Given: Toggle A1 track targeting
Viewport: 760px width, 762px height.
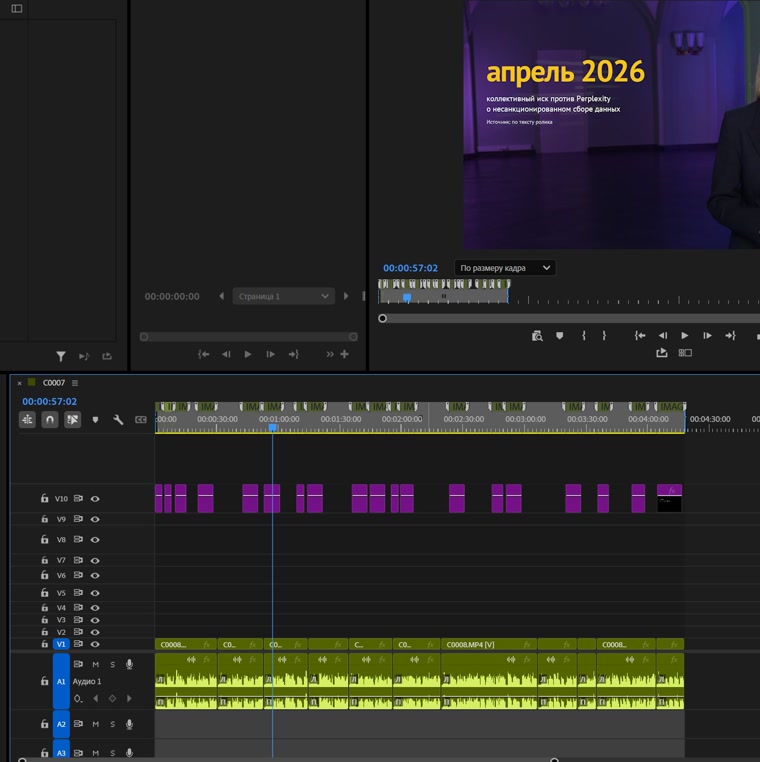Looking at the screenshot, I should pos(61,681).
